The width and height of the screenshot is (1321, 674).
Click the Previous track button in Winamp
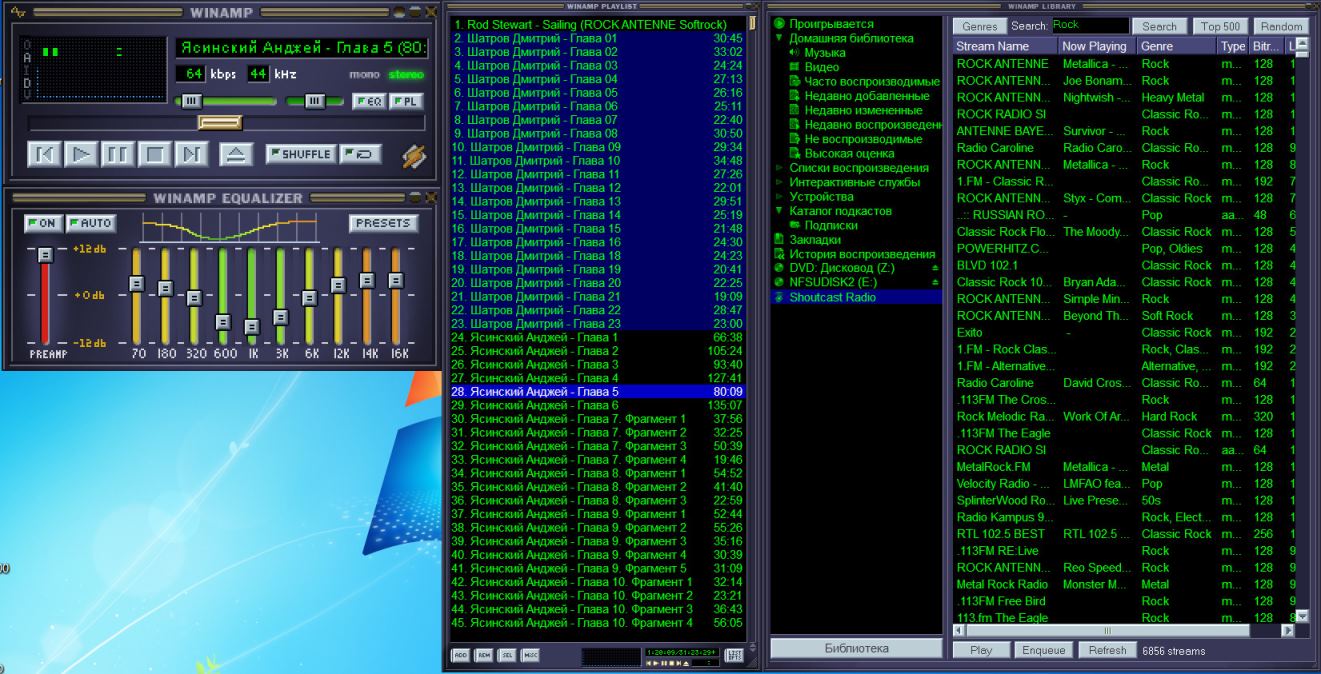coord(42,154)
